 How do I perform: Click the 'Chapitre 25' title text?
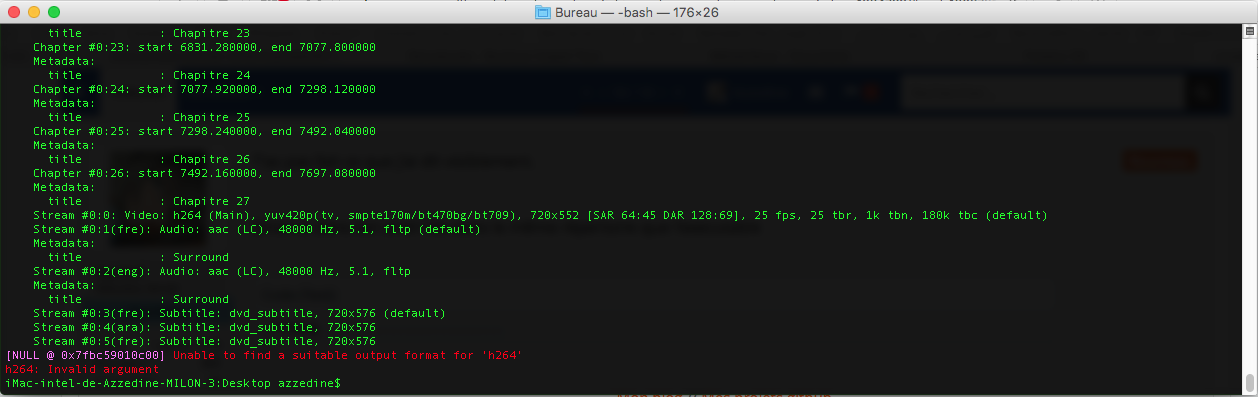point(211,117)
